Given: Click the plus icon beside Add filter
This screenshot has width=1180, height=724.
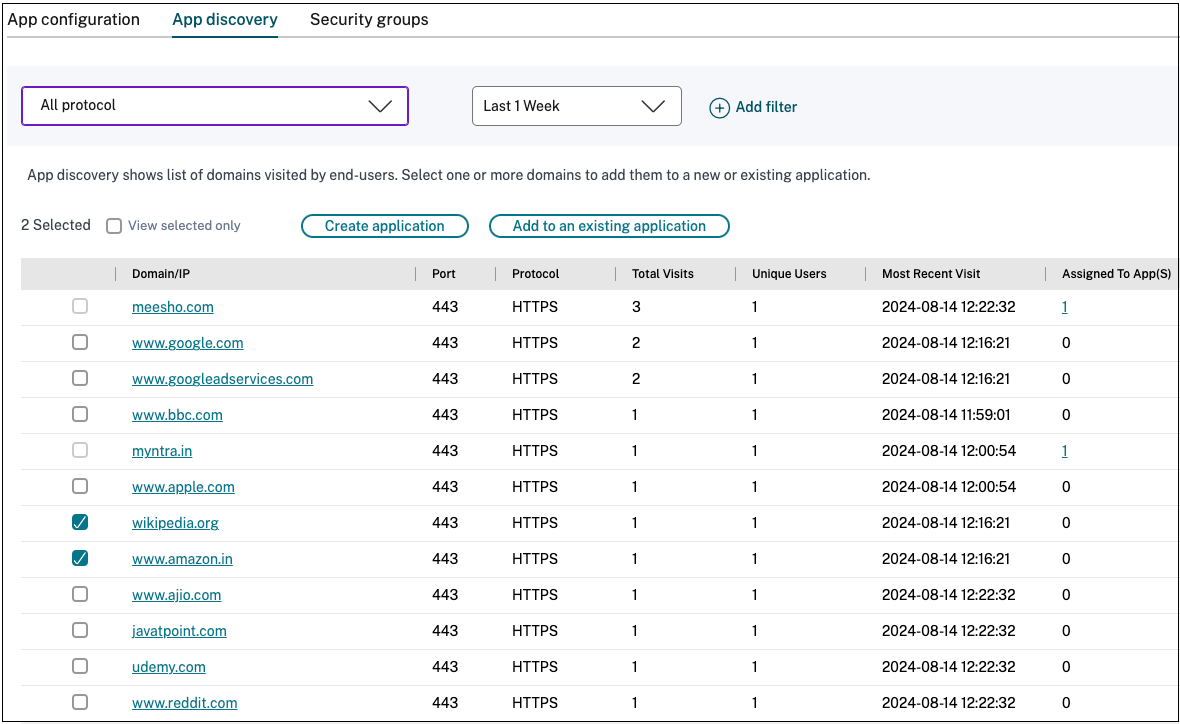Looking at the screenshot, I should [x=719, y=107].
